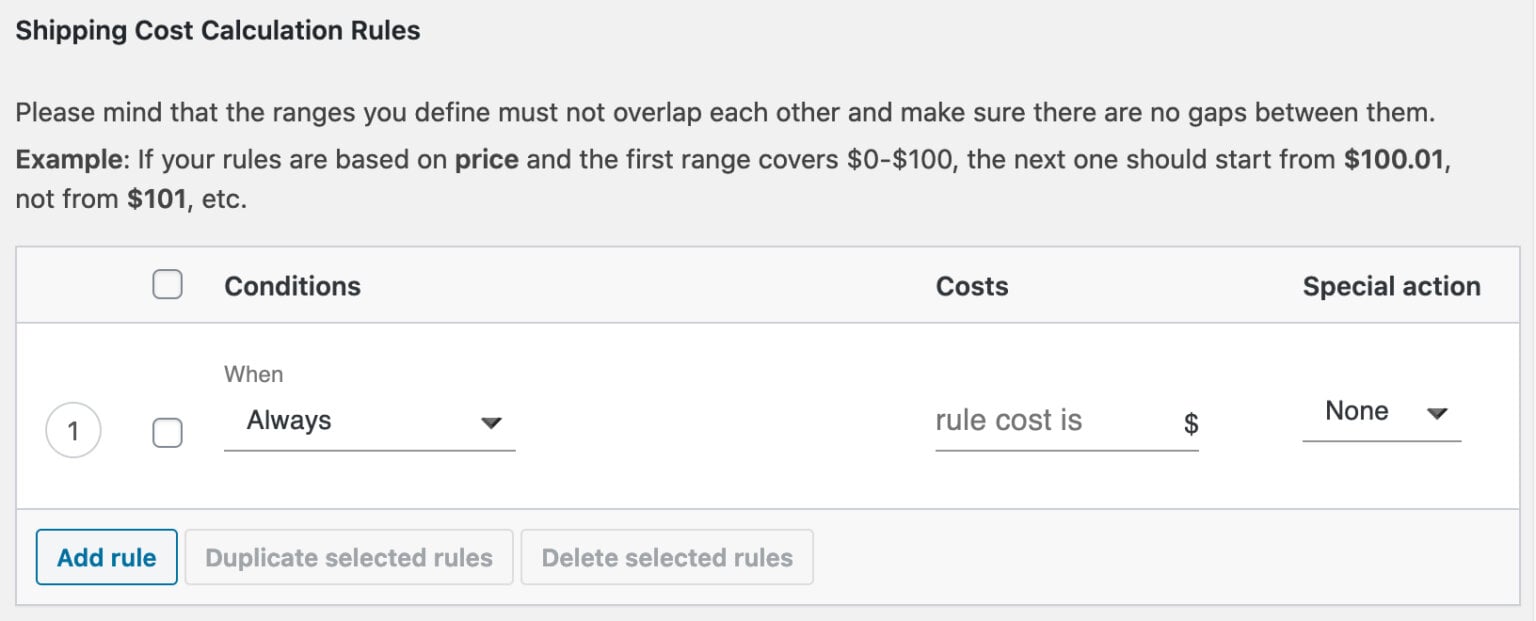Click Delete selected rules
Image resolution: width=1536 pixels, height=621 pixels.
667,557
